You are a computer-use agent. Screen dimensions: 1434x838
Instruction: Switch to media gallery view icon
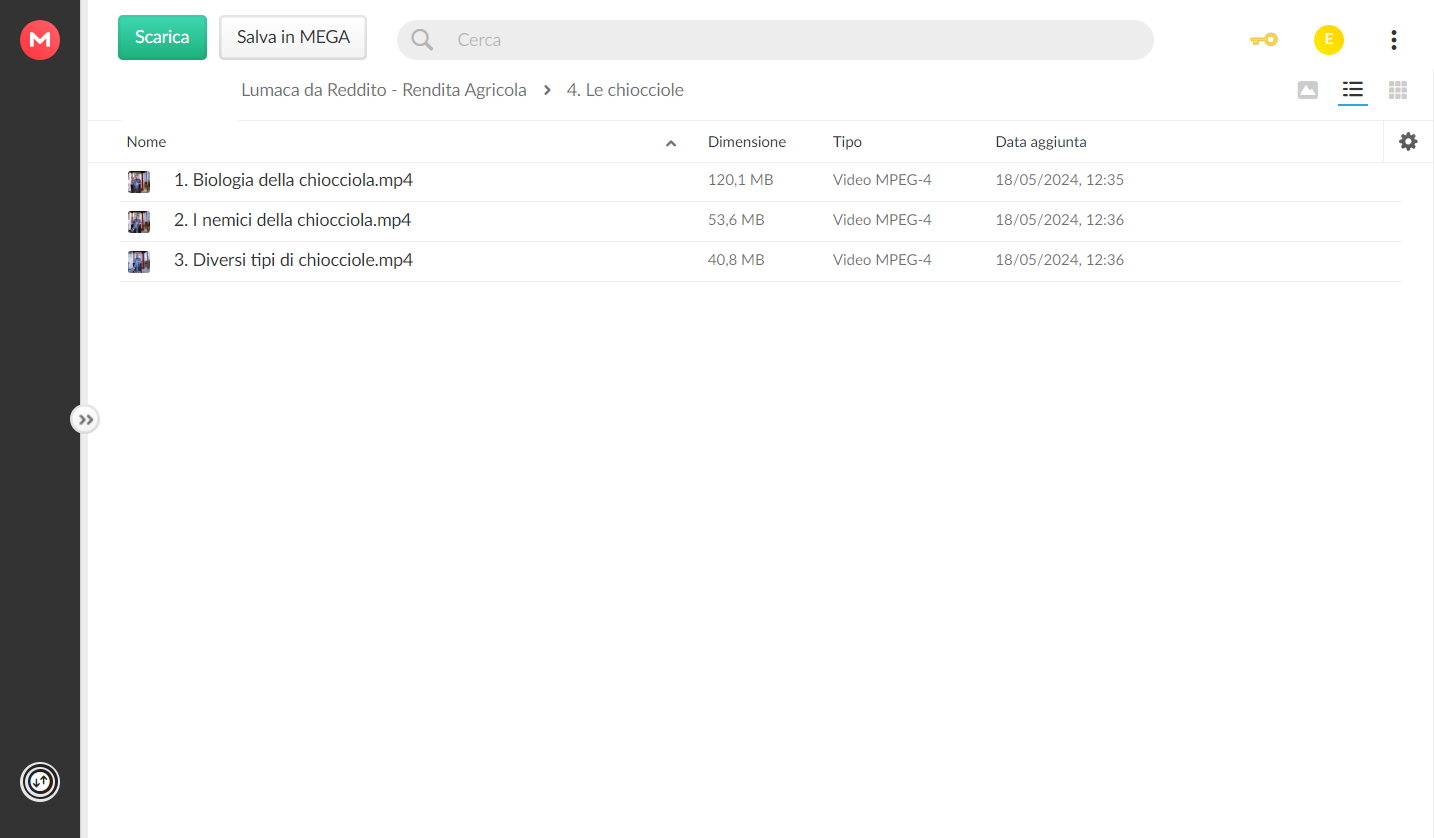(1307, 90)
